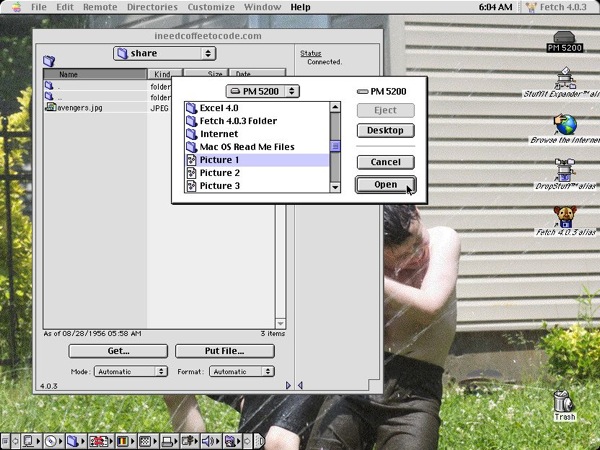
Task: Open the Remote menu
Action: click(x=99, y=7)
